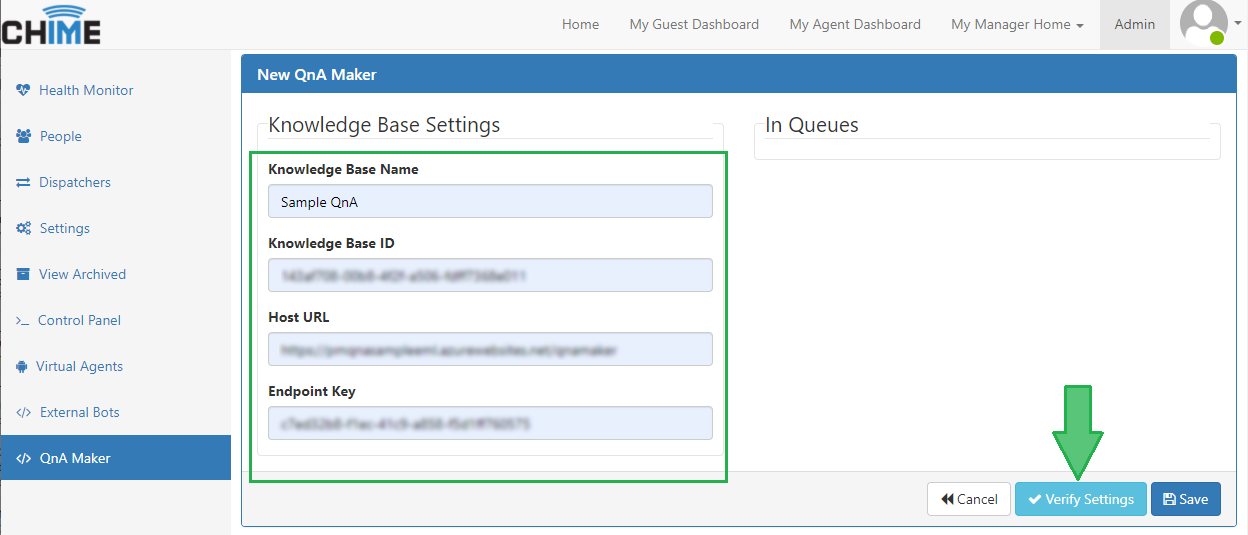Click the "Knowledge Base Settings" heading
This screenshot has height=535, width=1248.
coord(384,125)
